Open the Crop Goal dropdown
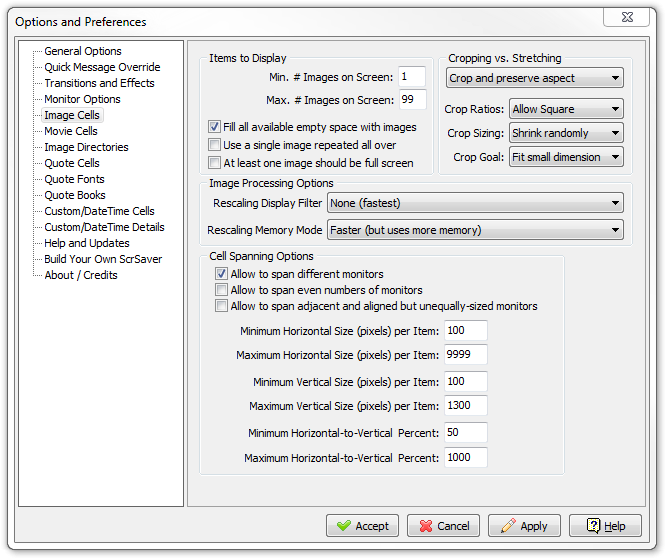The width and height of the screenshot is (666, 559). coord(566,157)
